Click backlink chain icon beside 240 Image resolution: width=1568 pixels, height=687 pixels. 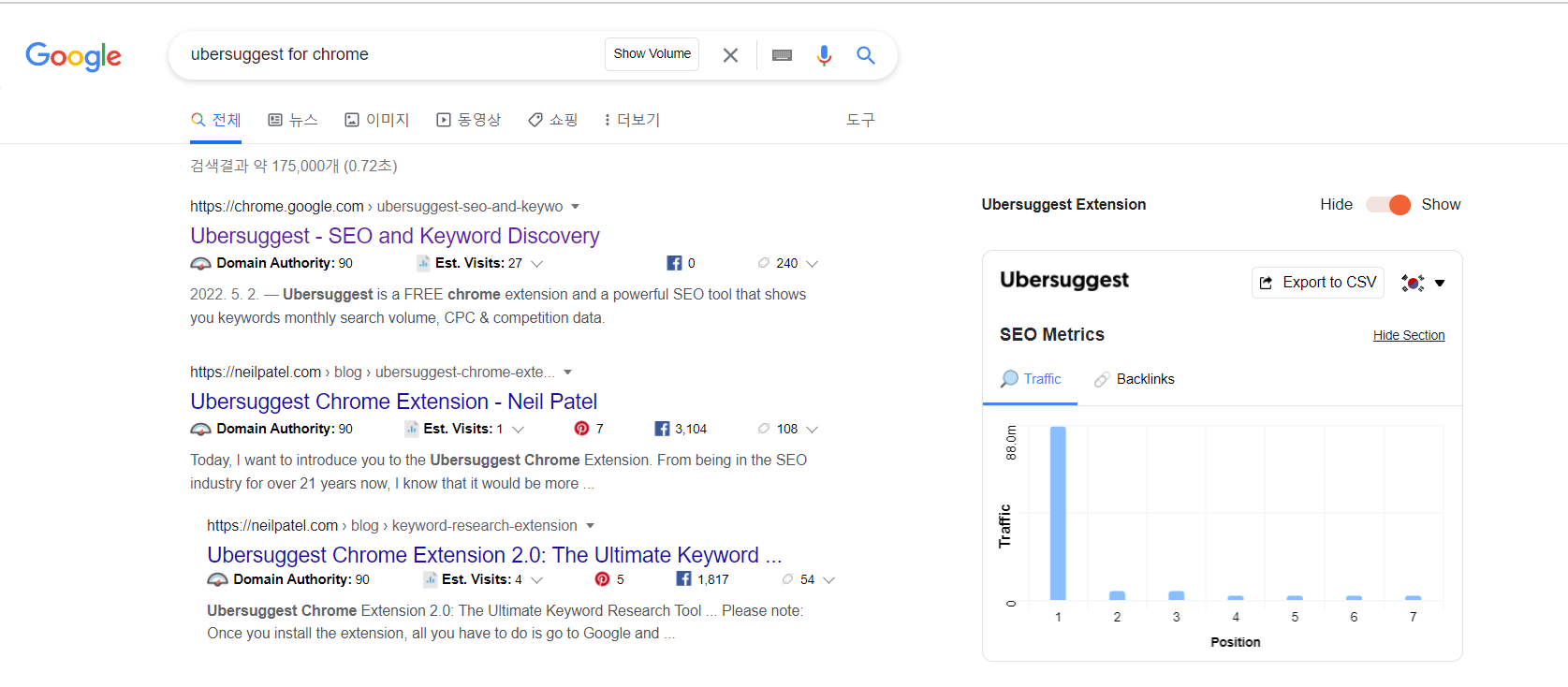764,263
